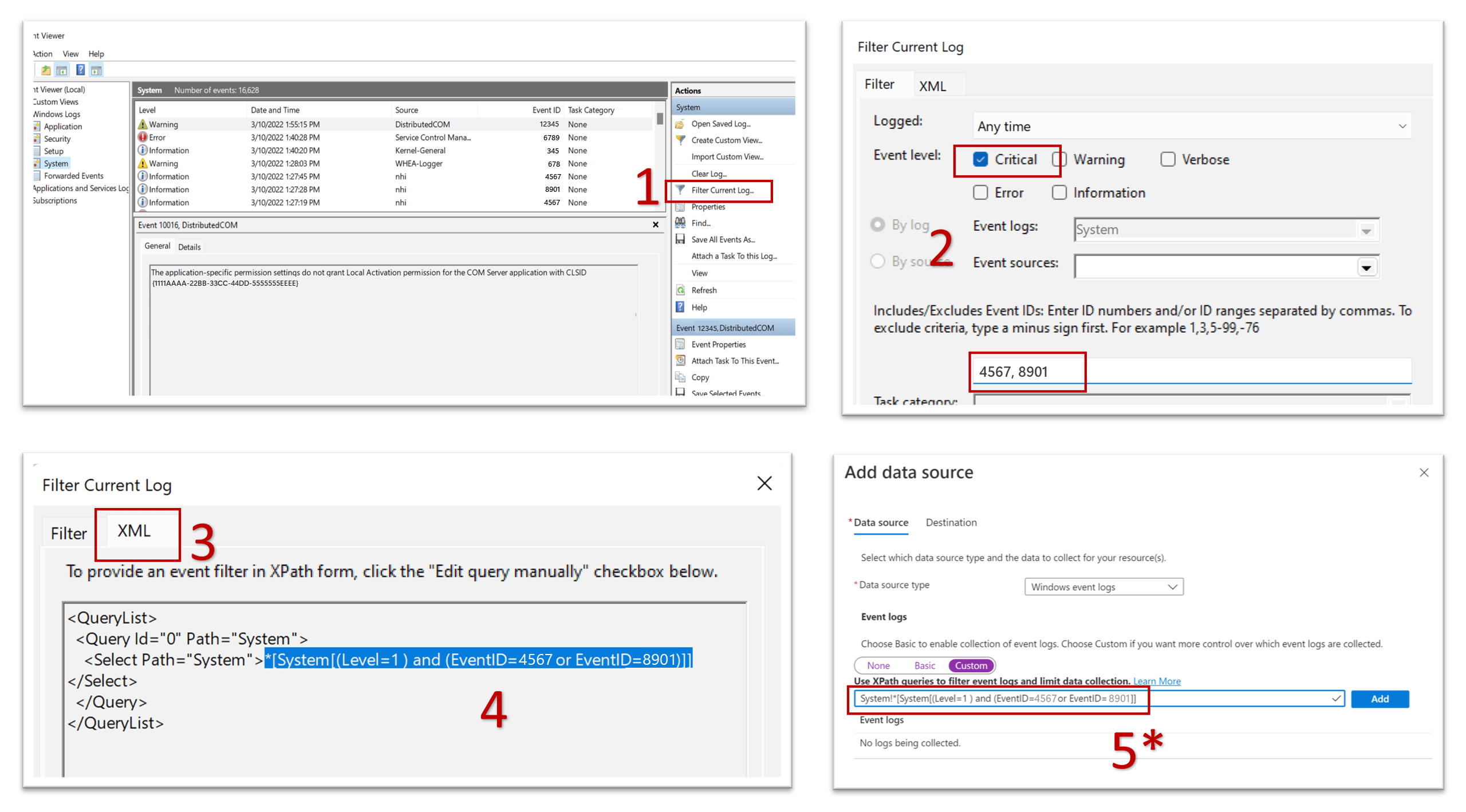Open the Learn More link

point(1157,681)
